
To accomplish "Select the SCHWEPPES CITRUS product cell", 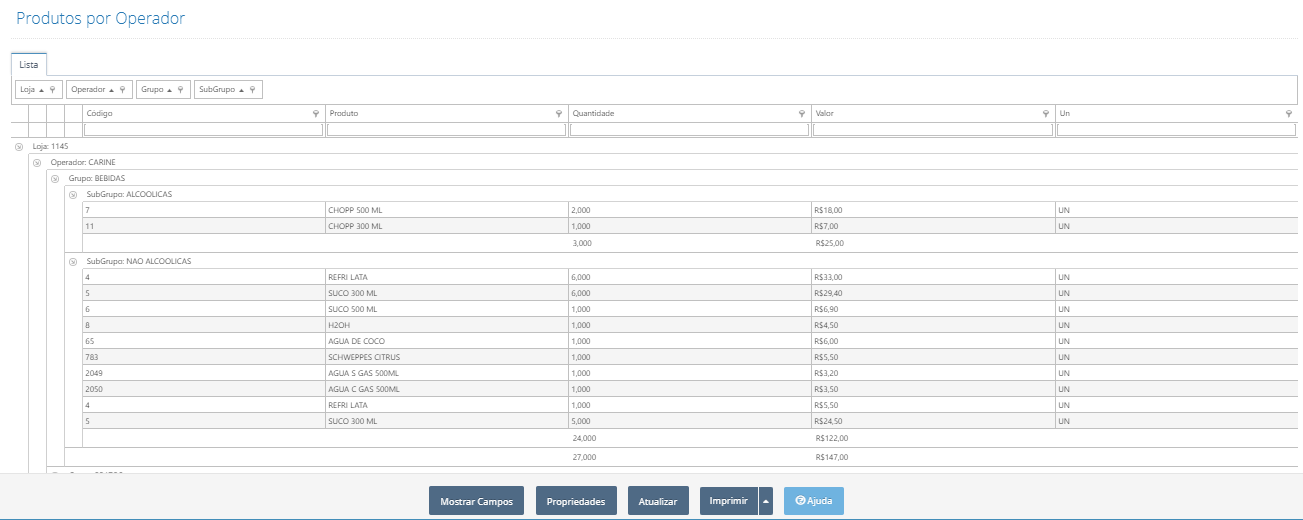I will pyautogui.click(x=446, y=357).
